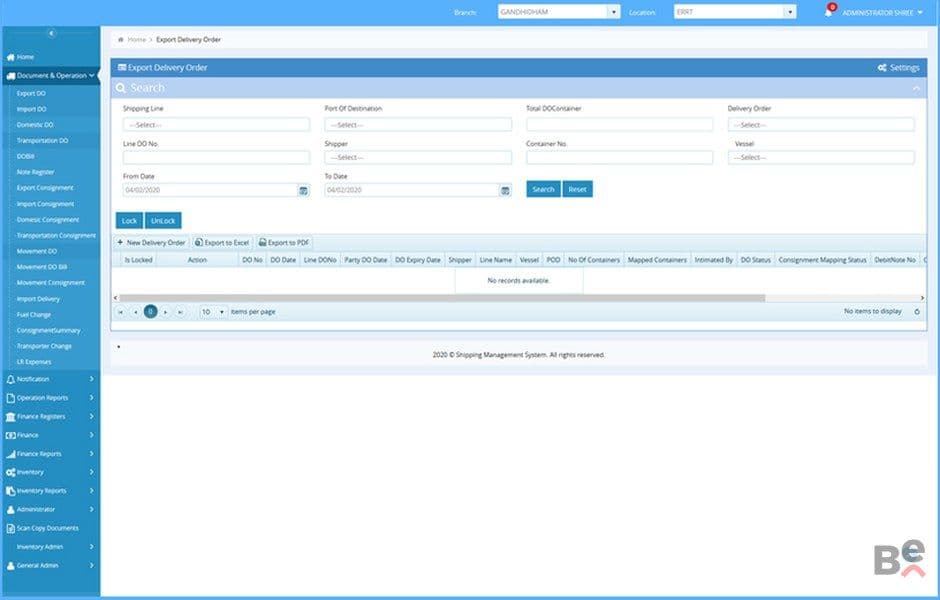
Task: Click the notification bell icon
Action: click(828, 12)
